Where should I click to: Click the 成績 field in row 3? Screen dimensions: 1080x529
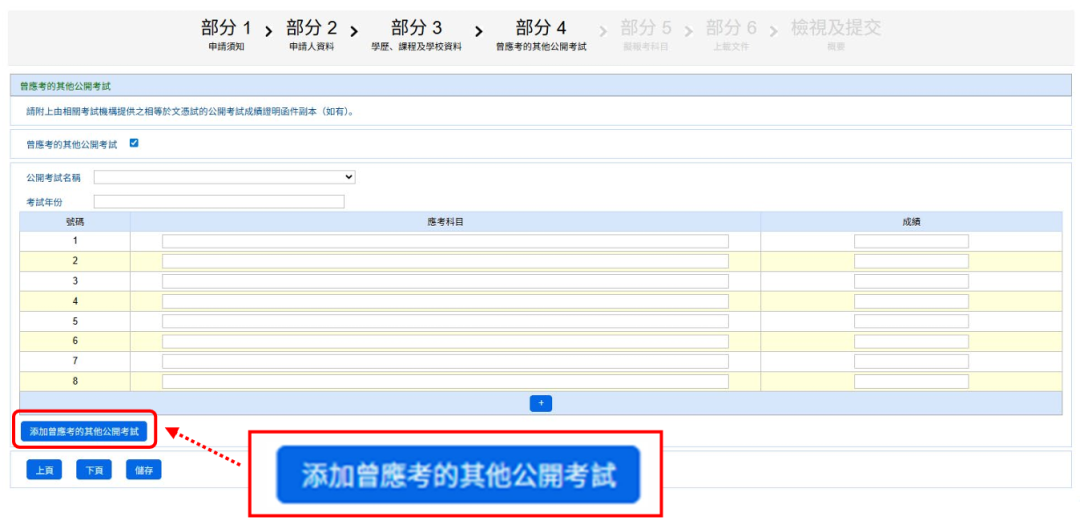point(911,281)
